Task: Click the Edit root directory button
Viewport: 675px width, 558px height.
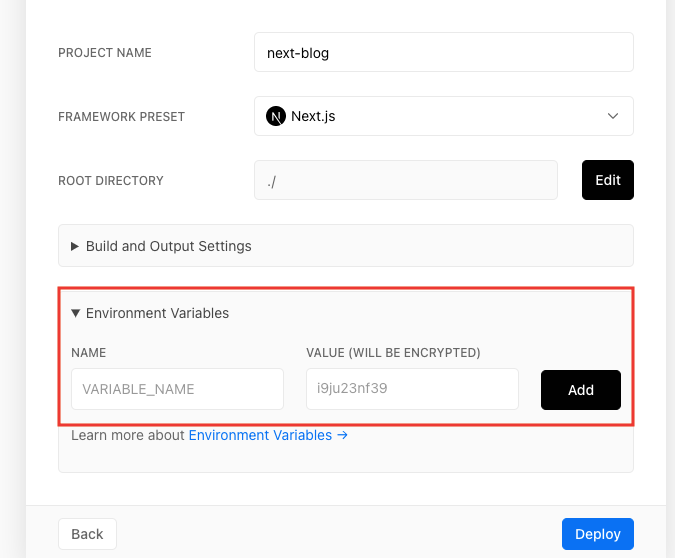Action: click(x=607, y=180)
